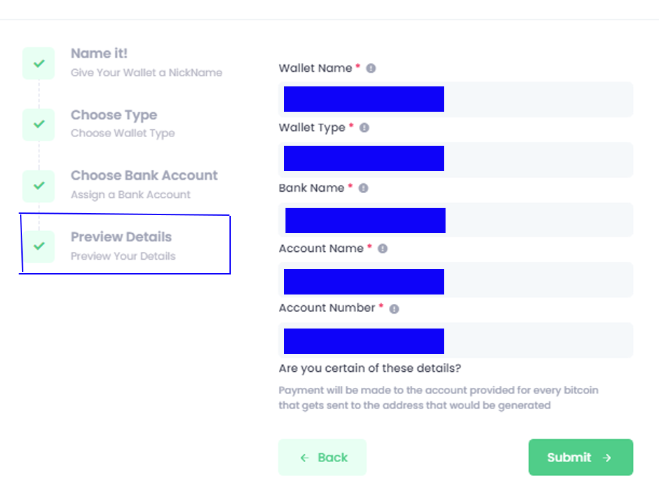
Task: Click the Bank Name field
Action: pyautogui.click(x=456, y=220)
